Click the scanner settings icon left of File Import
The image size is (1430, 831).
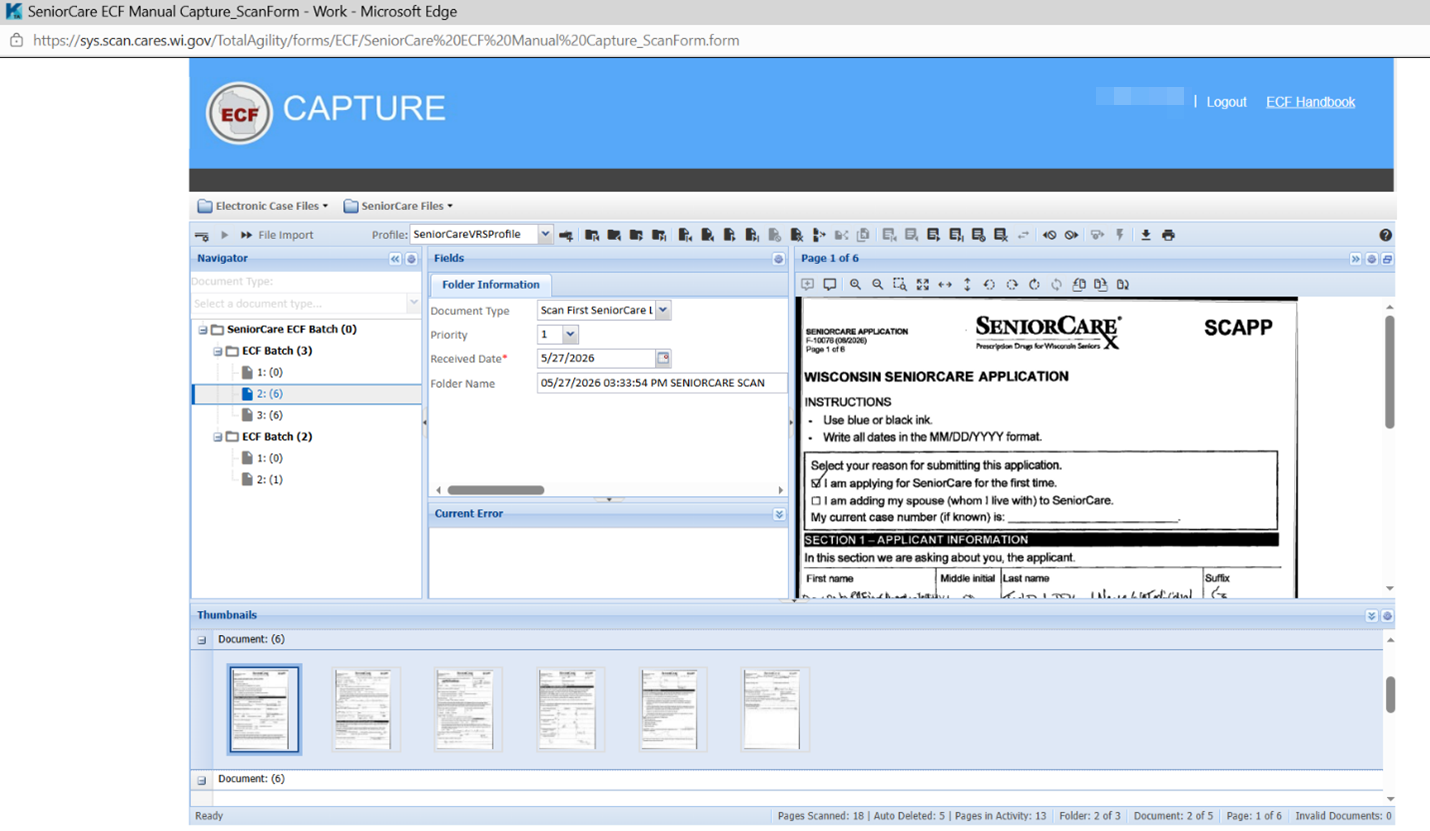point(201,235)
